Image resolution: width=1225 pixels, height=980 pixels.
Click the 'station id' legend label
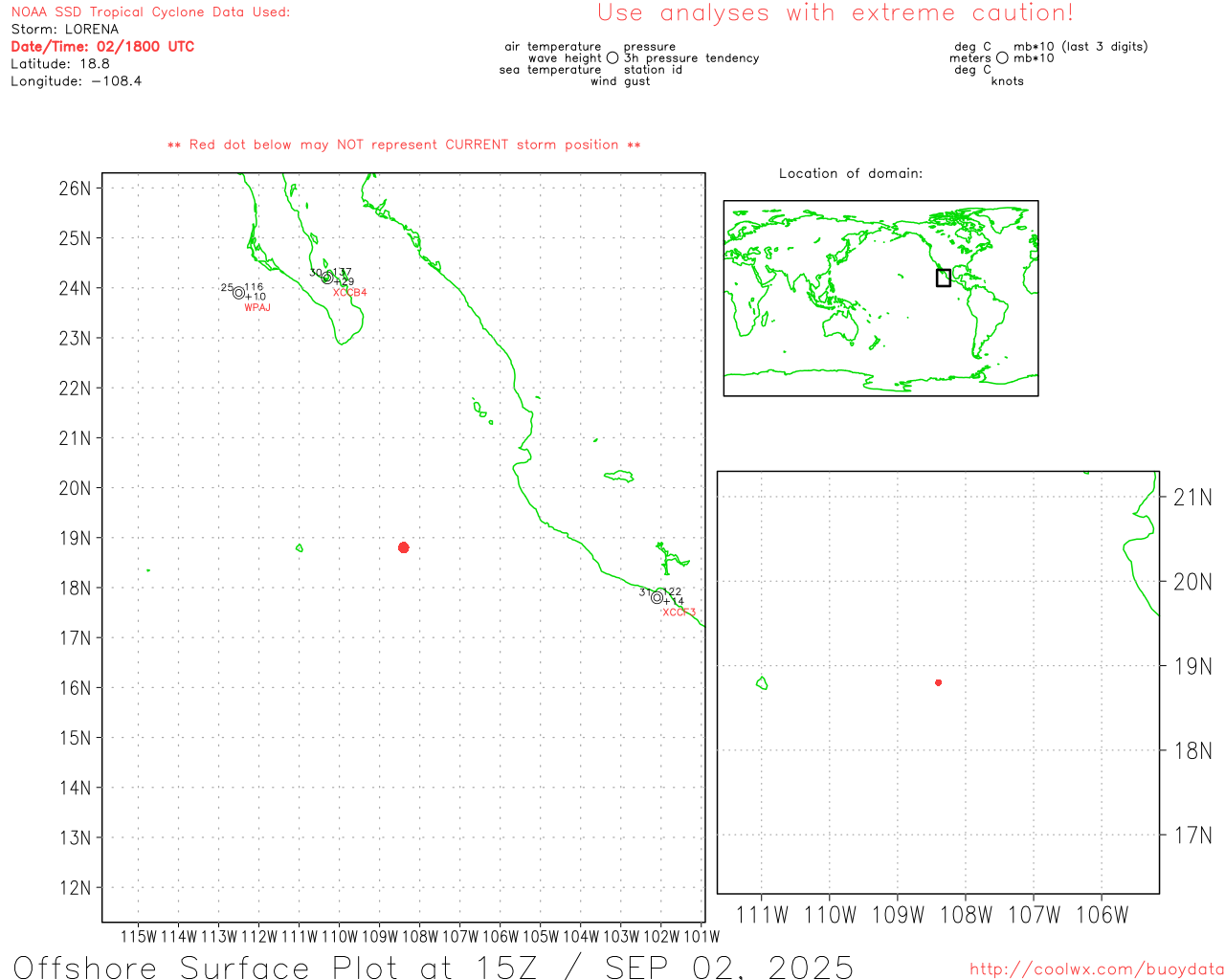tap(653, 69)
